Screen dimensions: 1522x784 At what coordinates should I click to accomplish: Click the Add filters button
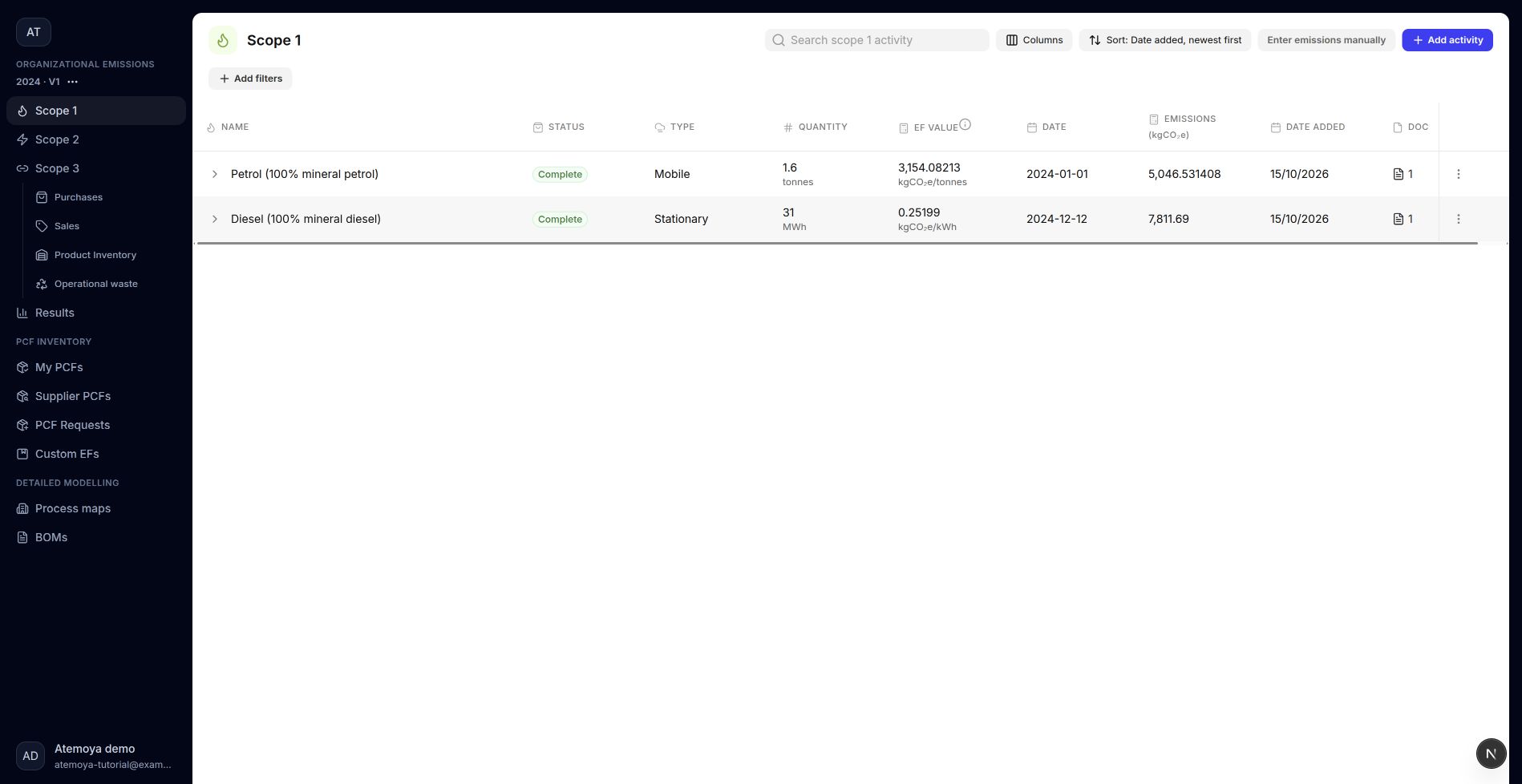250,79
